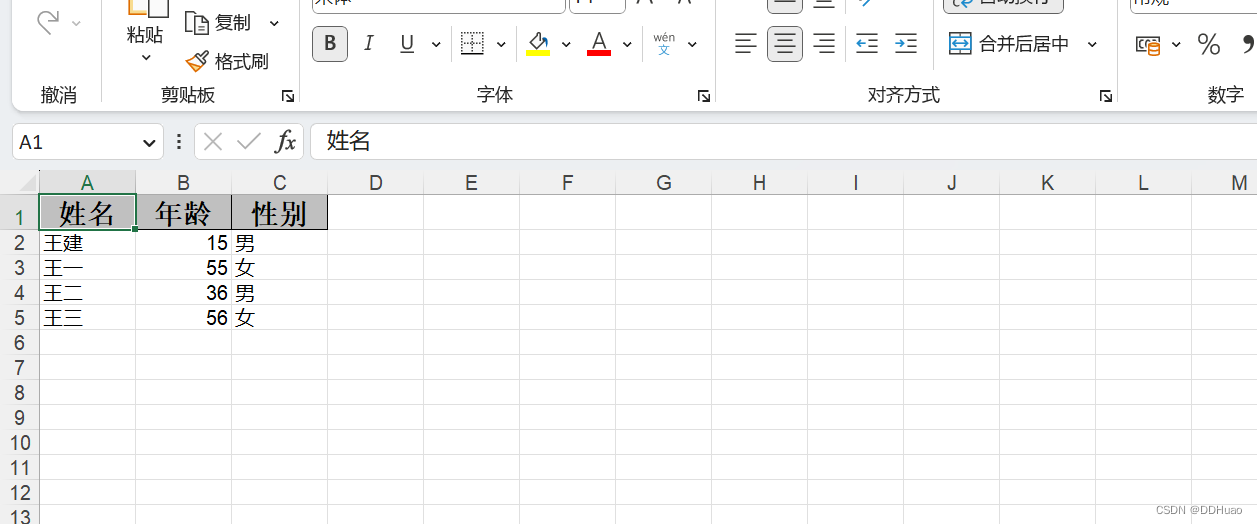Screen dimensions: 1257x524
Task: Apply Percent Style format
Action: (1209, 44)
